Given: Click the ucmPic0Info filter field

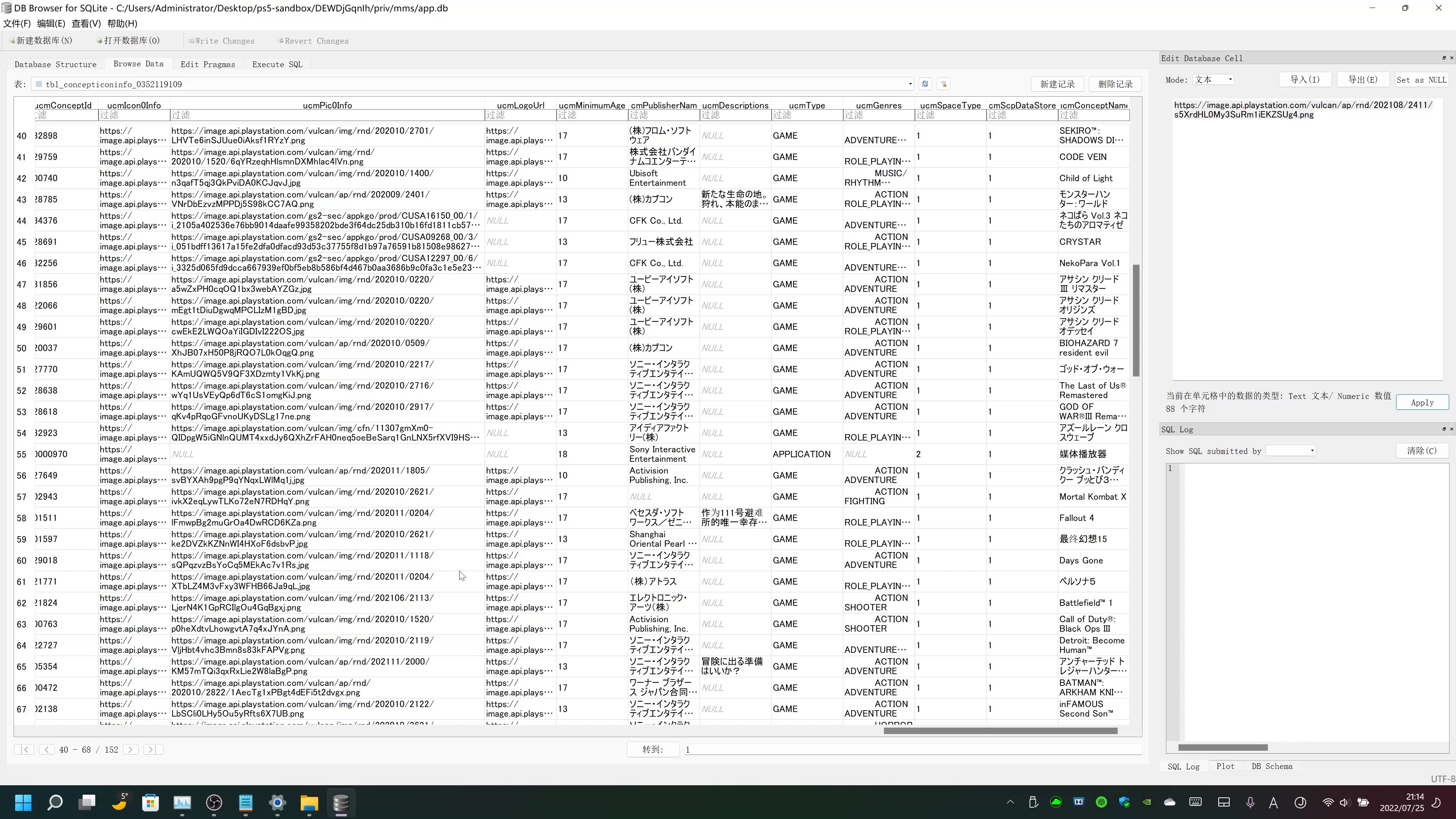Looking at the screenshot, I should tap(327, 115).
